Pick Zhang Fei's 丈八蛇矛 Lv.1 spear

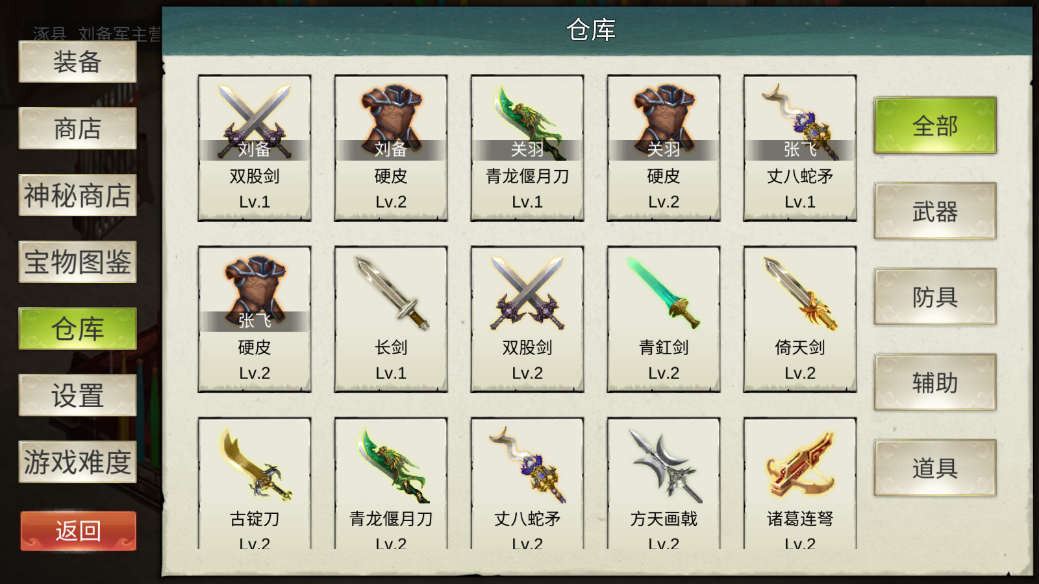coord(800,148)
